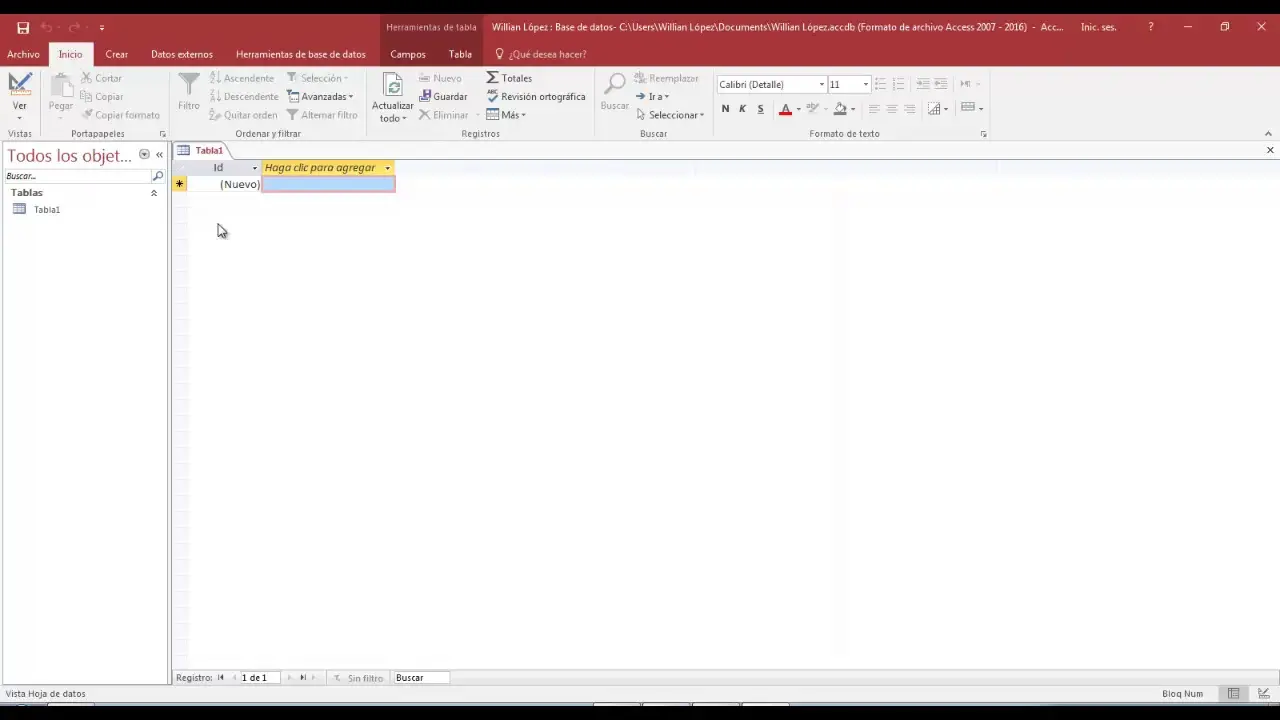This screenshot has width=1280, height=720.
Task: Switch to the Datos externos tab
Action: click(182, 54)
